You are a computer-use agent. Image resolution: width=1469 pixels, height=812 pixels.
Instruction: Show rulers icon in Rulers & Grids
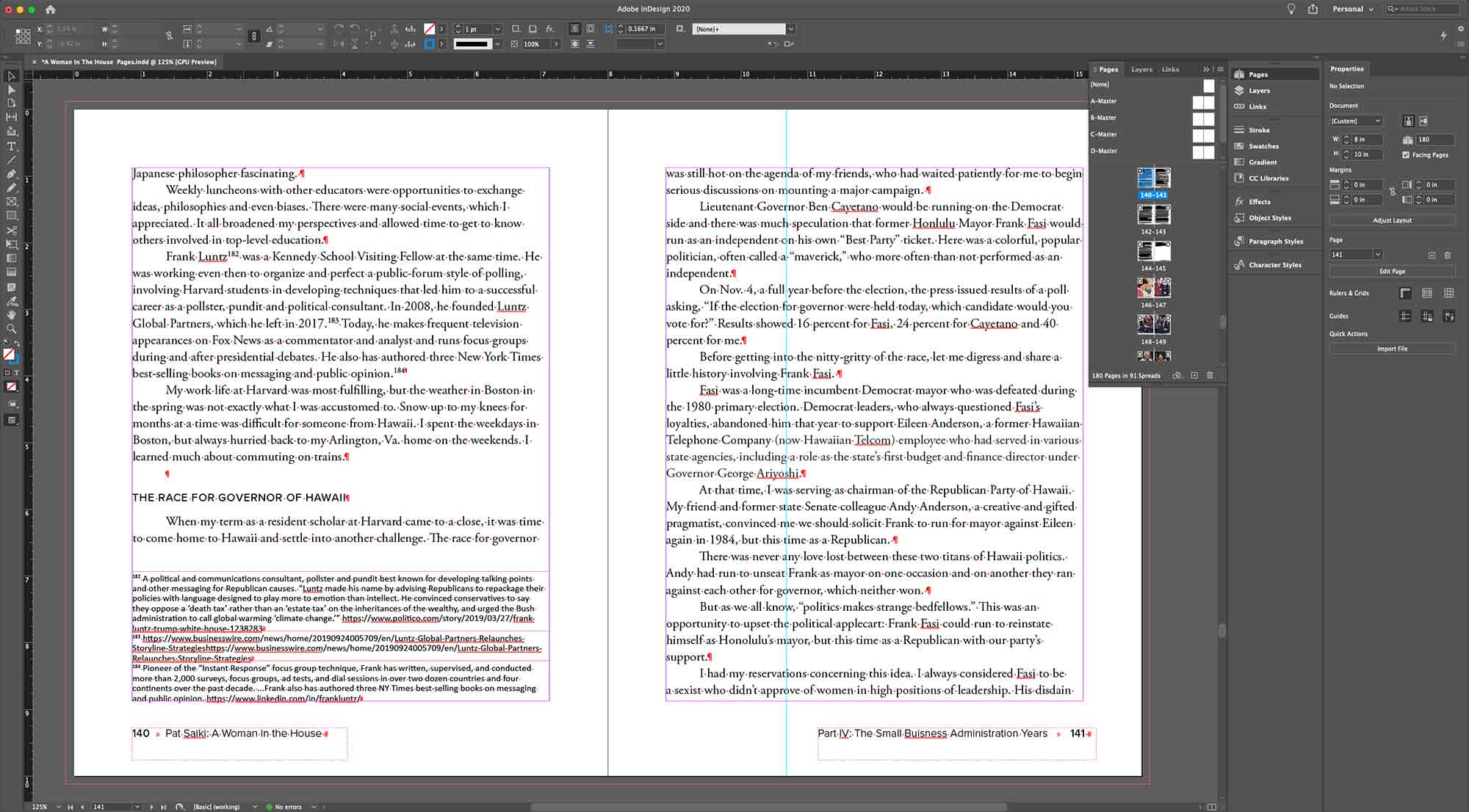click(x=1405, y=293)
